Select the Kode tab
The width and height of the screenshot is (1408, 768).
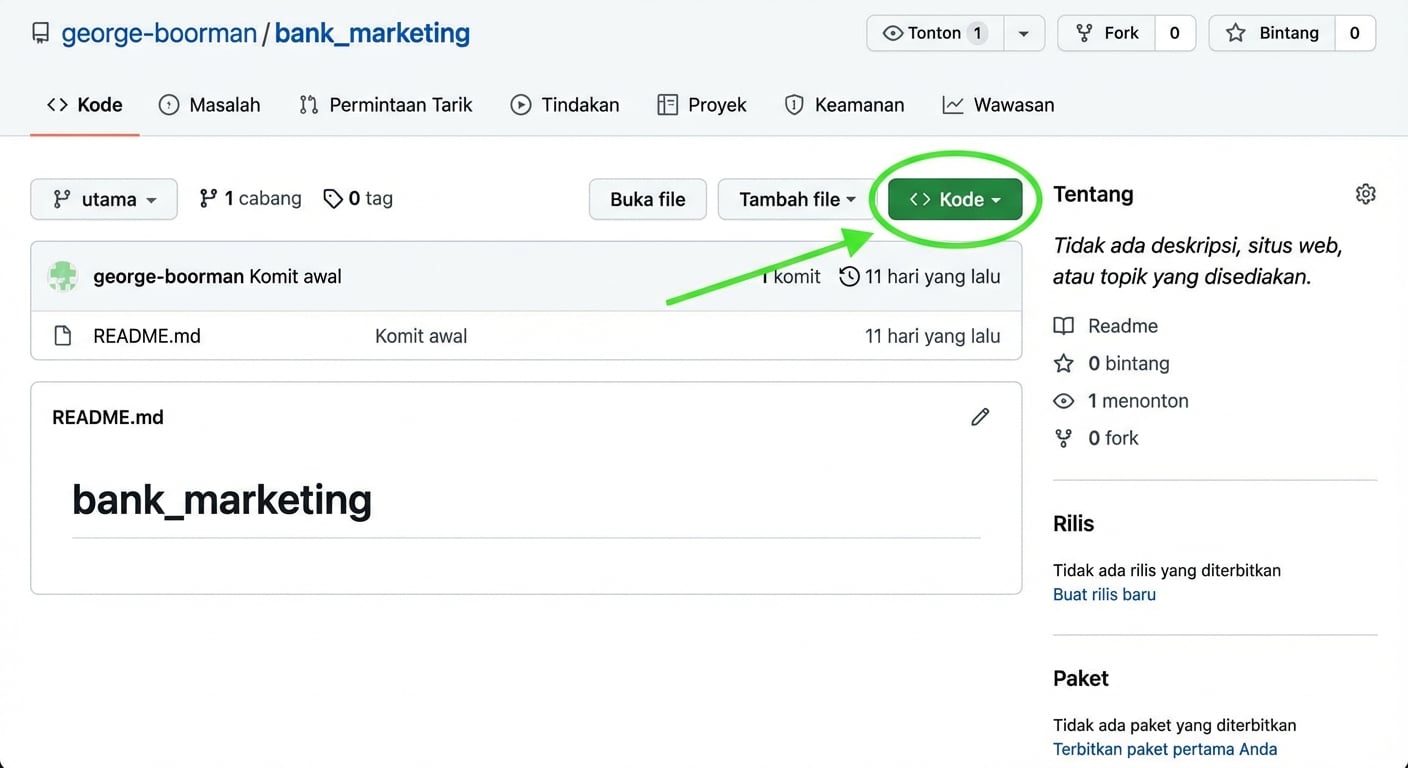point(85,105)
